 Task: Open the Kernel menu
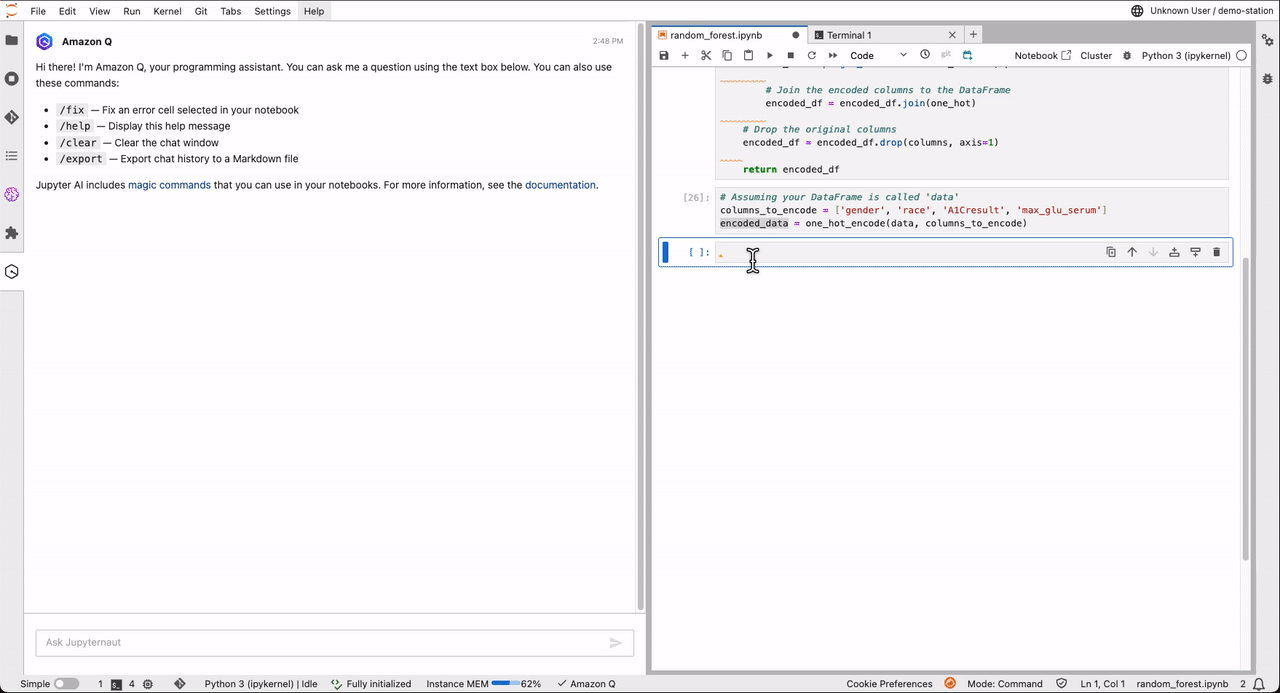click(167, 11)
